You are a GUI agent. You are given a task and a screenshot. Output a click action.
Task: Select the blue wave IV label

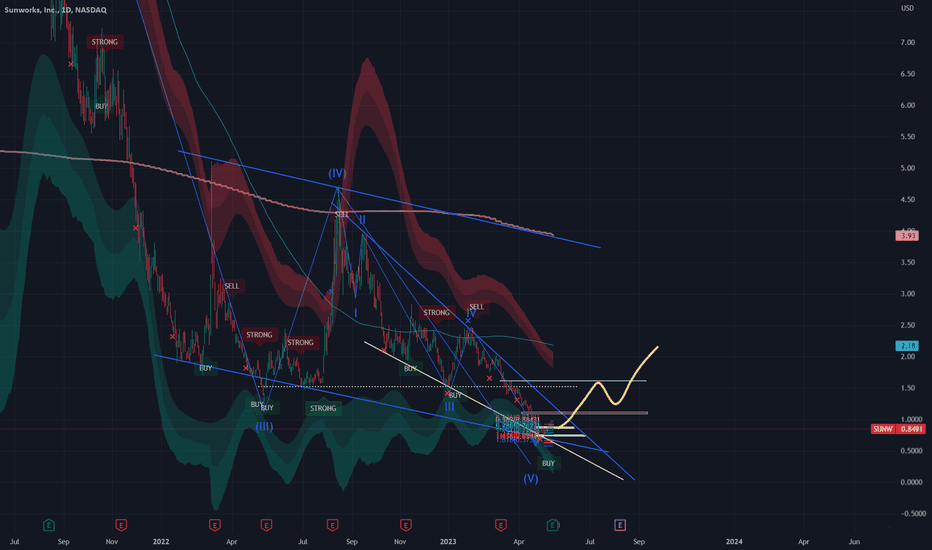tap(471, 313)
